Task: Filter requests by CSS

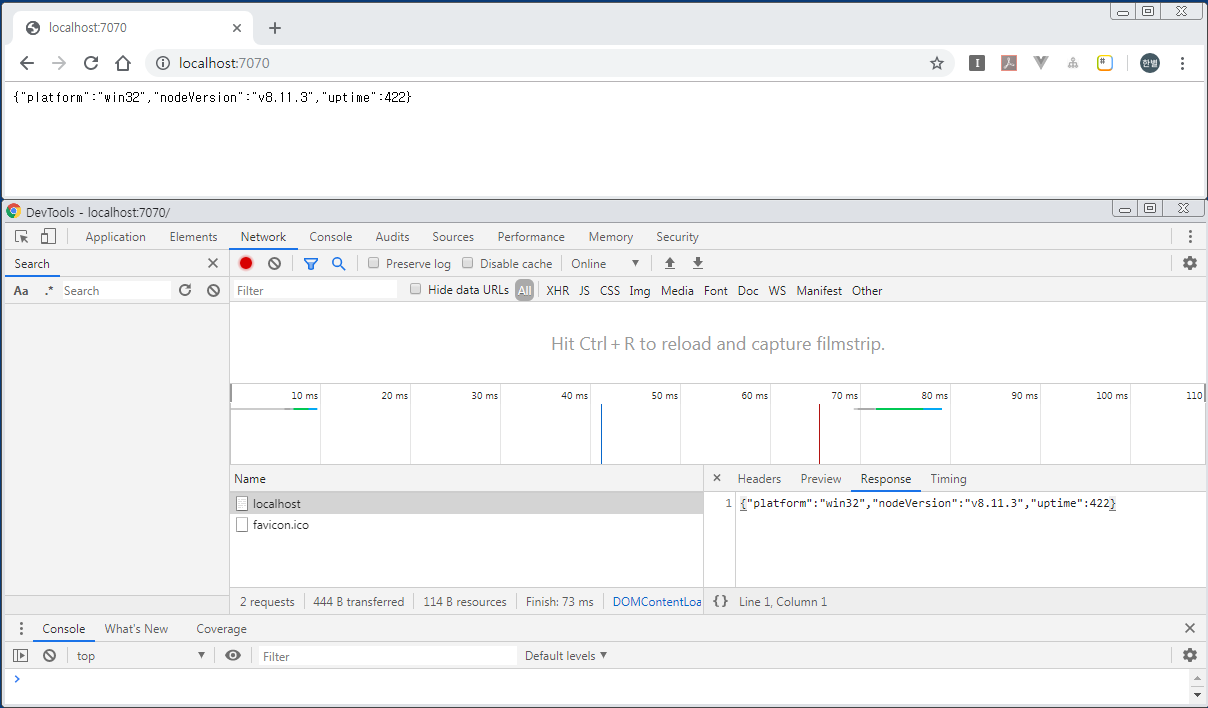Action: click(x=610, y=291)
